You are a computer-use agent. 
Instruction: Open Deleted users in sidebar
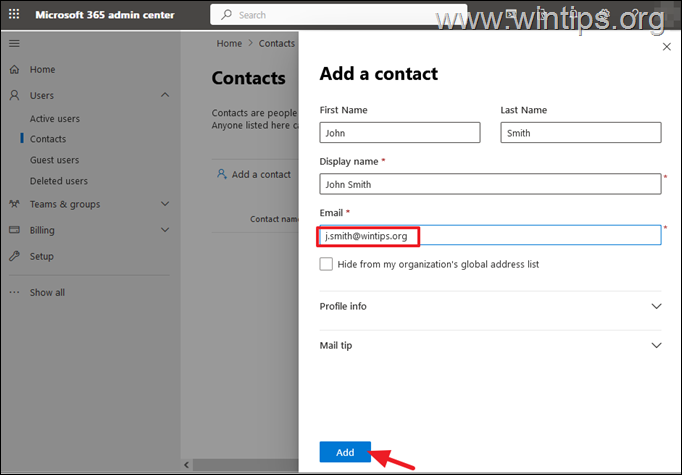[59, 181]
